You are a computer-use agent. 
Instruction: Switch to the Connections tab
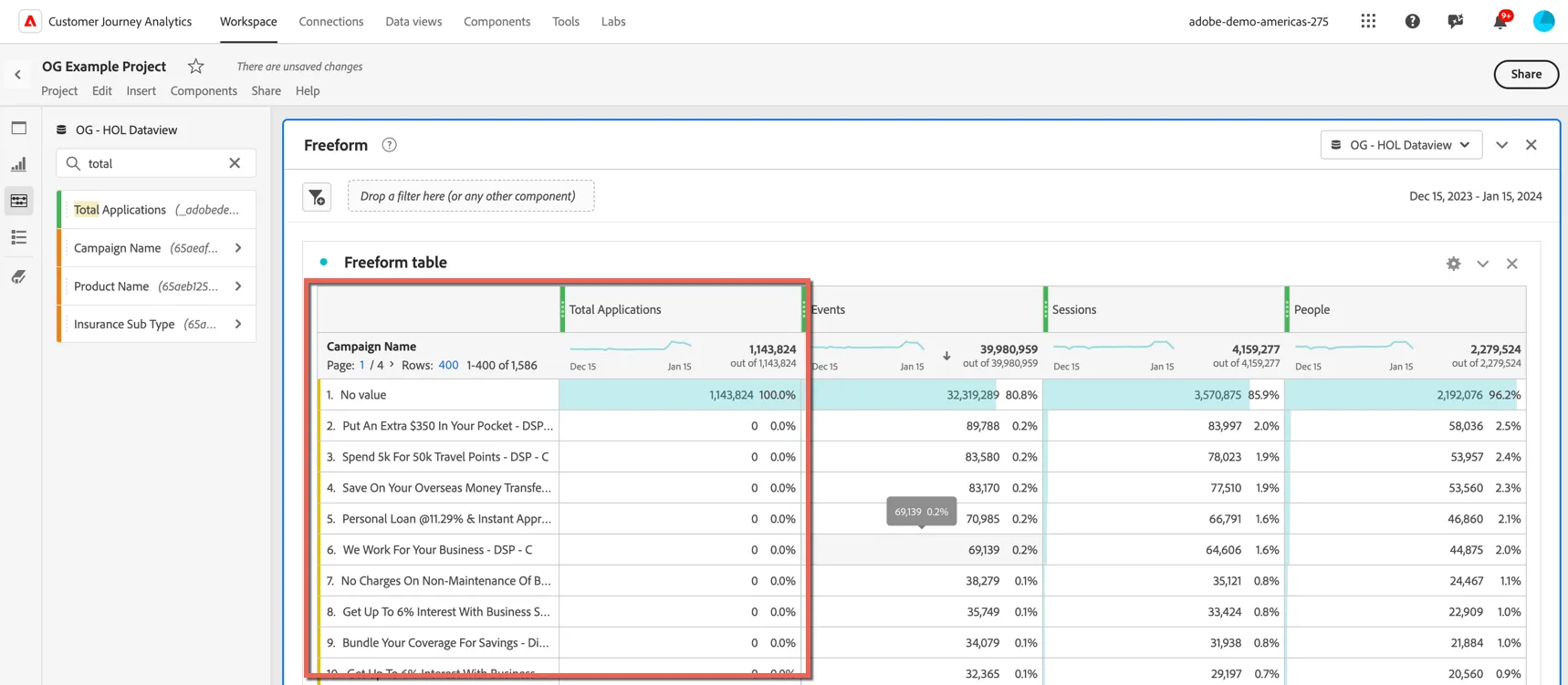[331, 21]
